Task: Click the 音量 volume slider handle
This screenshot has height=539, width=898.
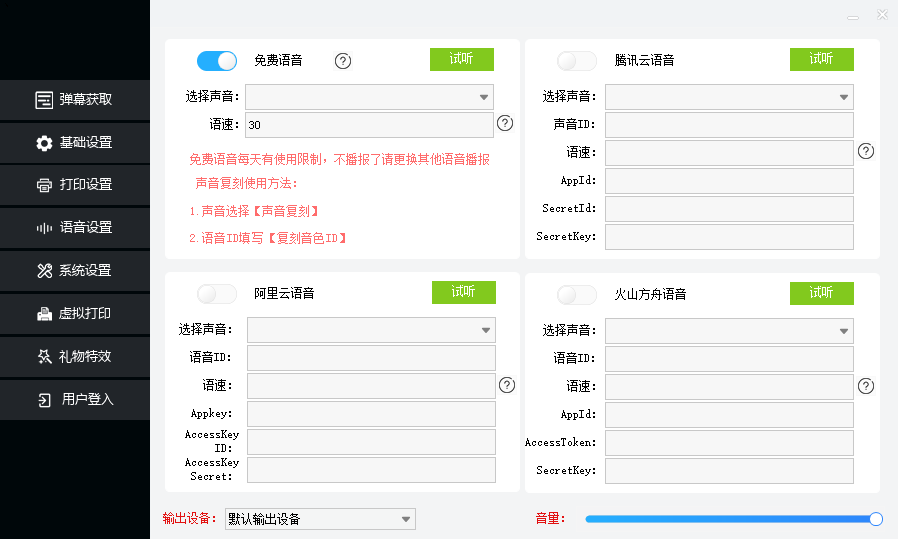Action: [876, 519]
